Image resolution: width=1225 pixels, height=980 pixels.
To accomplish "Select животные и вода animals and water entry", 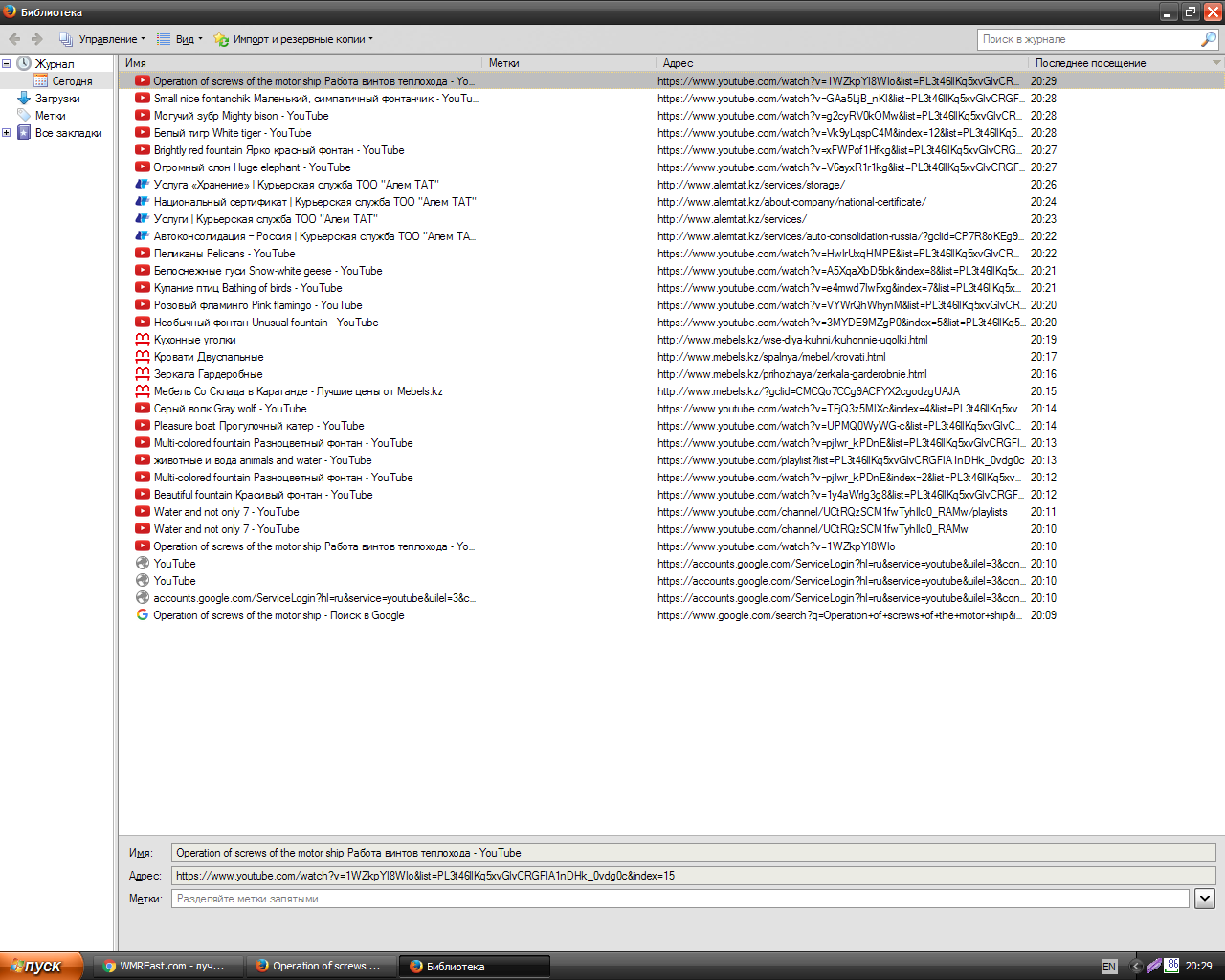I will pos(672,460).
